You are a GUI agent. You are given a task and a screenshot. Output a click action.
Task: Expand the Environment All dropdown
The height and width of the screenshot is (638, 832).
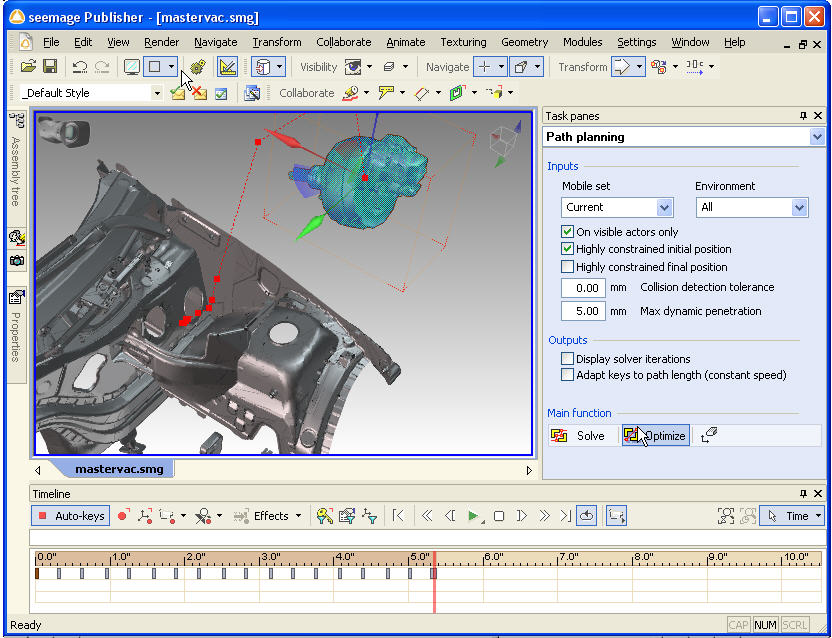(x=799, y=207)
